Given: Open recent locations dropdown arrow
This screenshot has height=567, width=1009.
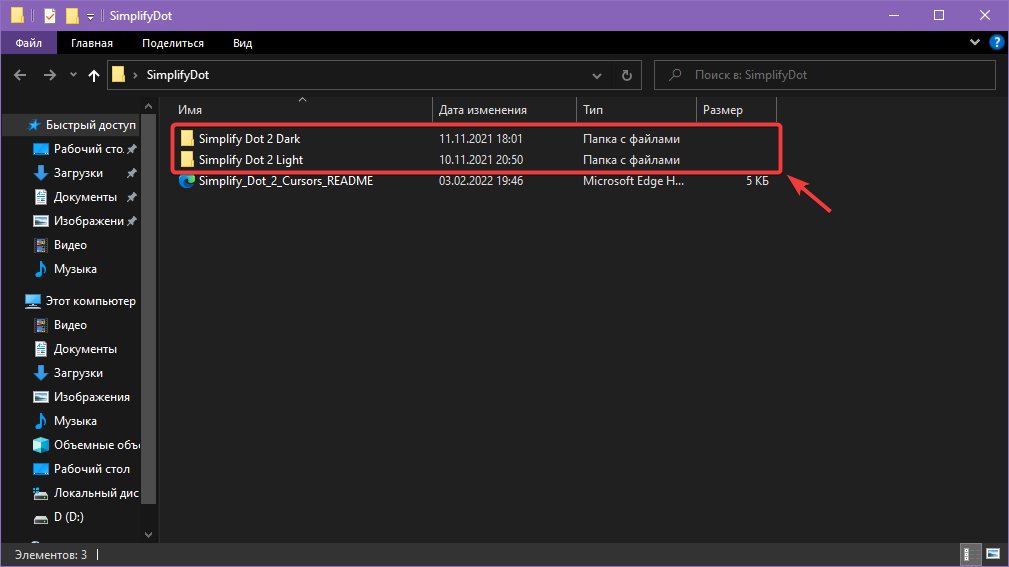Looking at the screenshot, I should click(73, 75).
